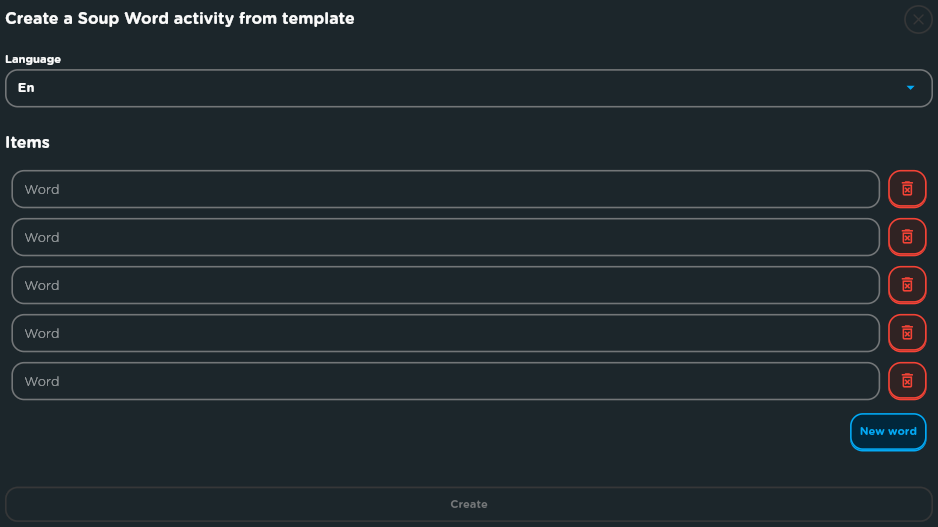The width and height of the screenshot is (938, 527).
Task: Click the selected 'En' language value
Action: tap(26, 88)
